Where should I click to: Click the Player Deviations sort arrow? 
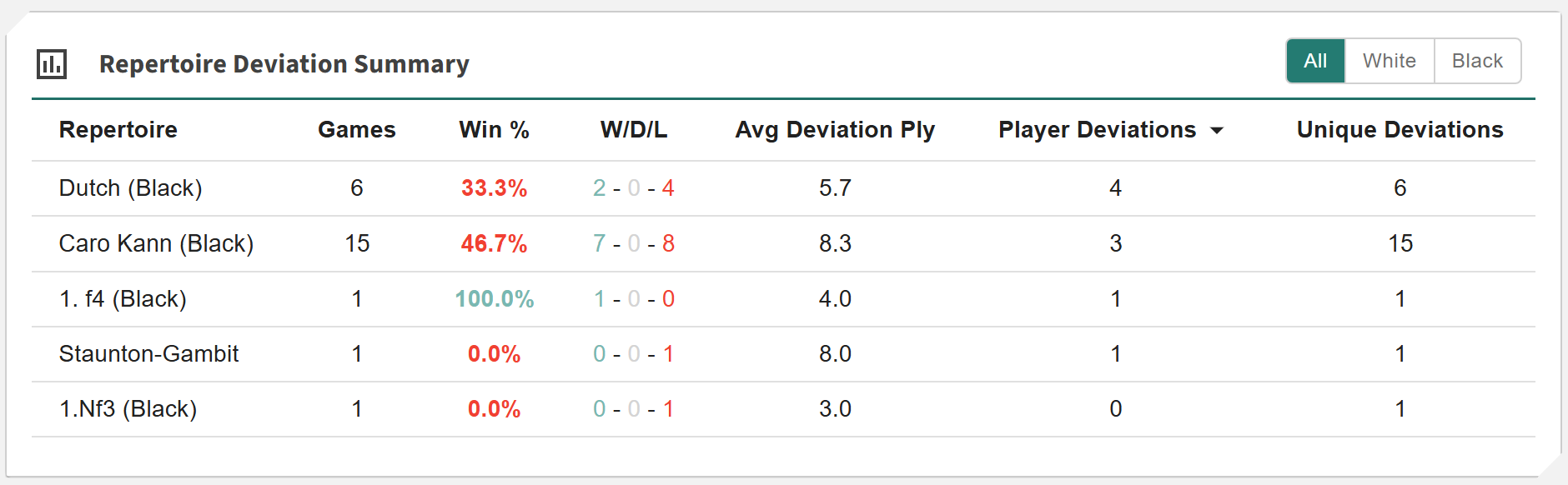click(x=1217, y=131)
